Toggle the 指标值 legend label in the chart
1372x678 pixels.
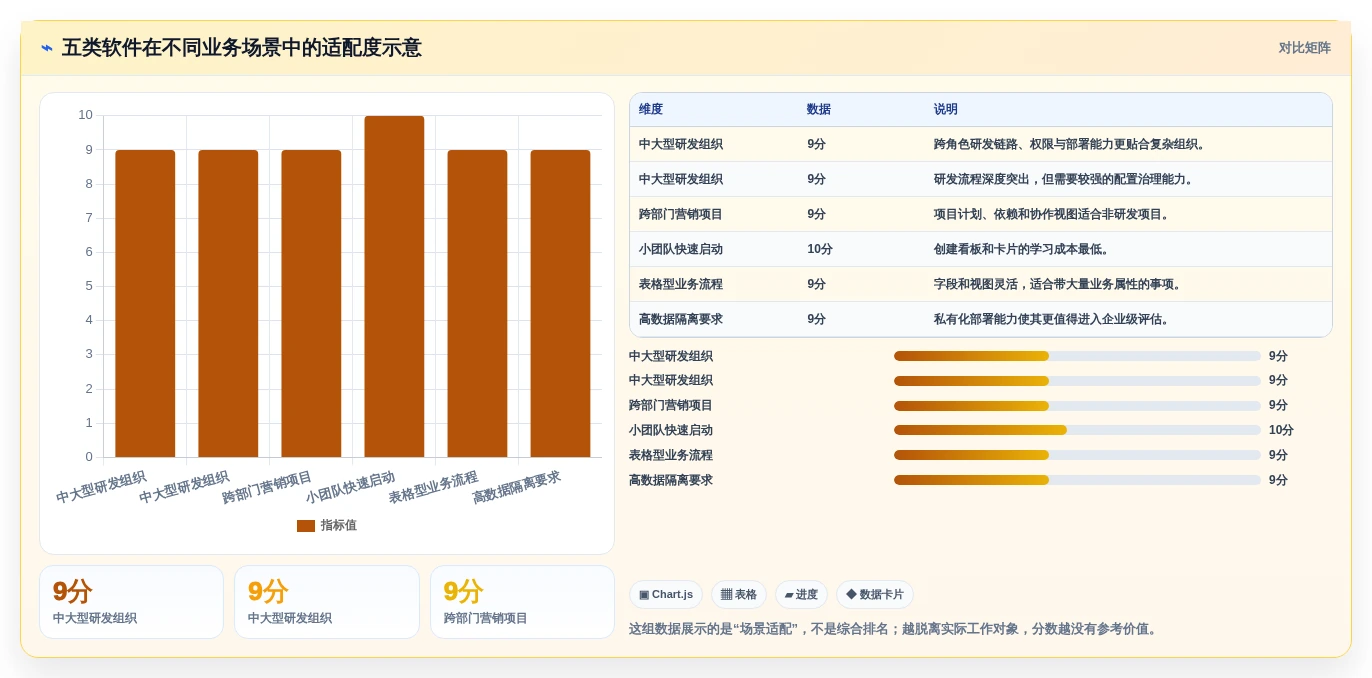coord(338,526)
